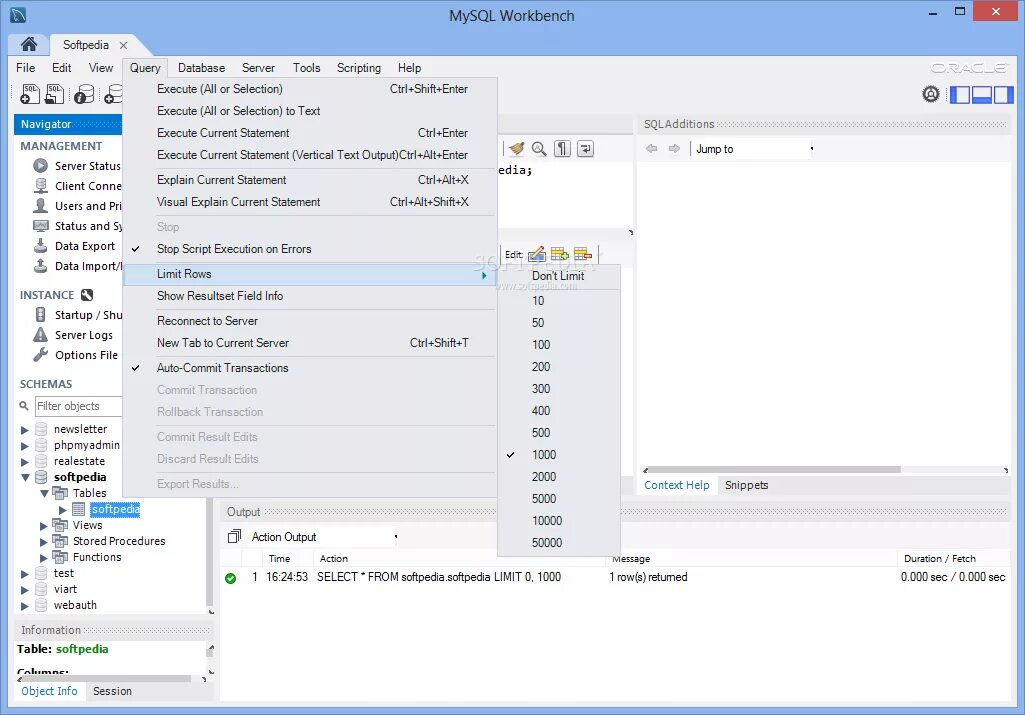Open find magnifier in SQL editor toolbar
Viewport: 1025px width, 715px height.
[539, 149]
